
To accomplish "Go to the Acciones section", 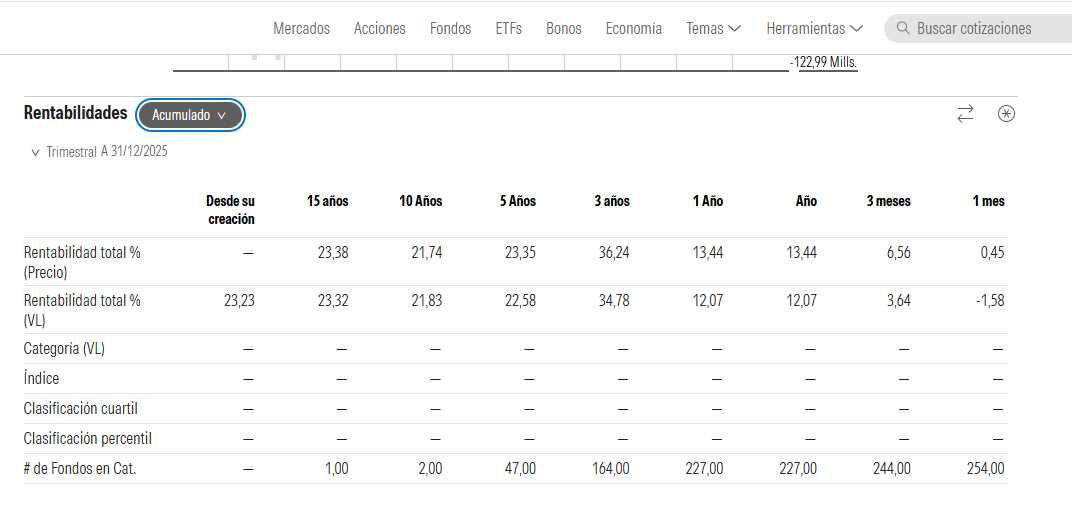I will pos(379,29).
